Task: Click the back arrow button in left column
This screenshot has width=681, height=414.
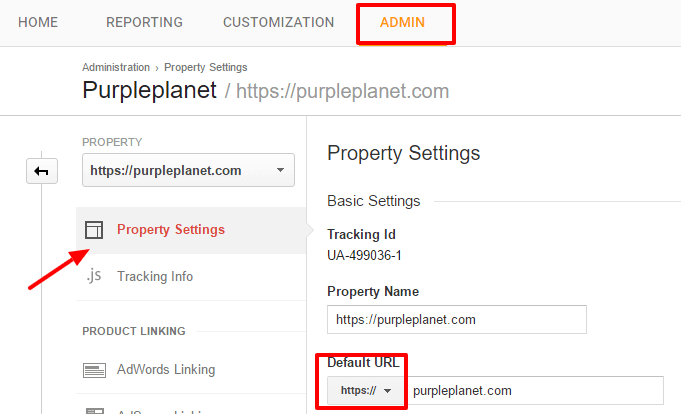Action: tap(41, 171)
